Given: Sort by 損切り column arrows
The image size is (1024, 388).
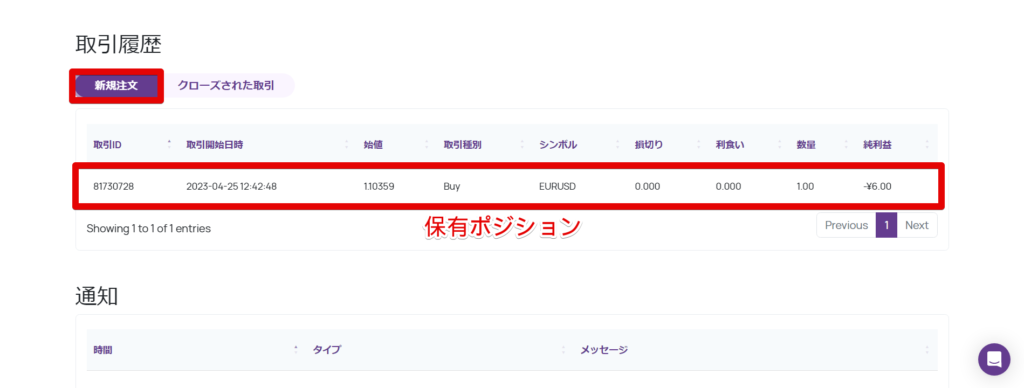Looking at the screenshot, I should (x=698, y=144).
